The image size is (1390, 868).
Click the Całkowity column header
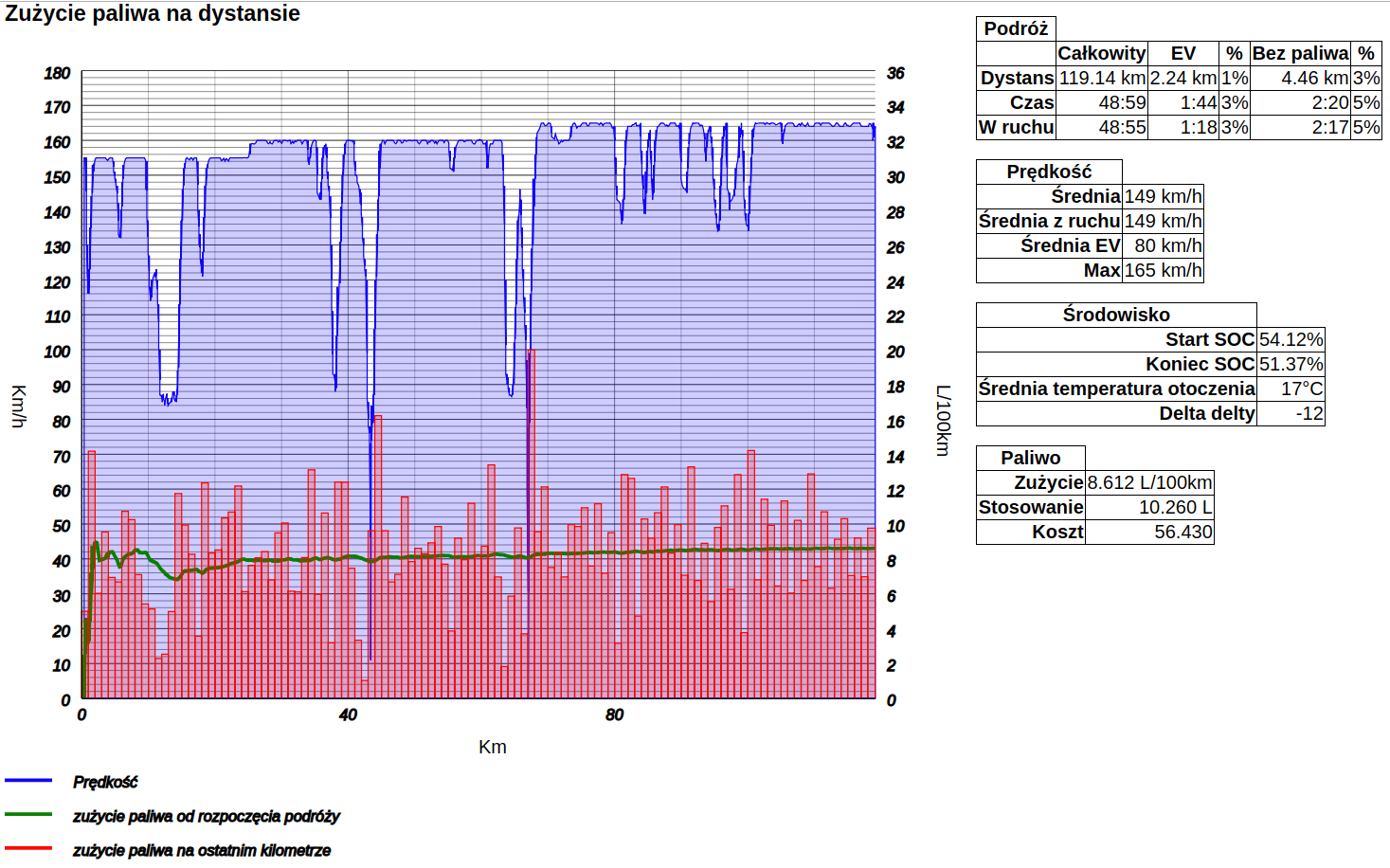[1101, 54]
